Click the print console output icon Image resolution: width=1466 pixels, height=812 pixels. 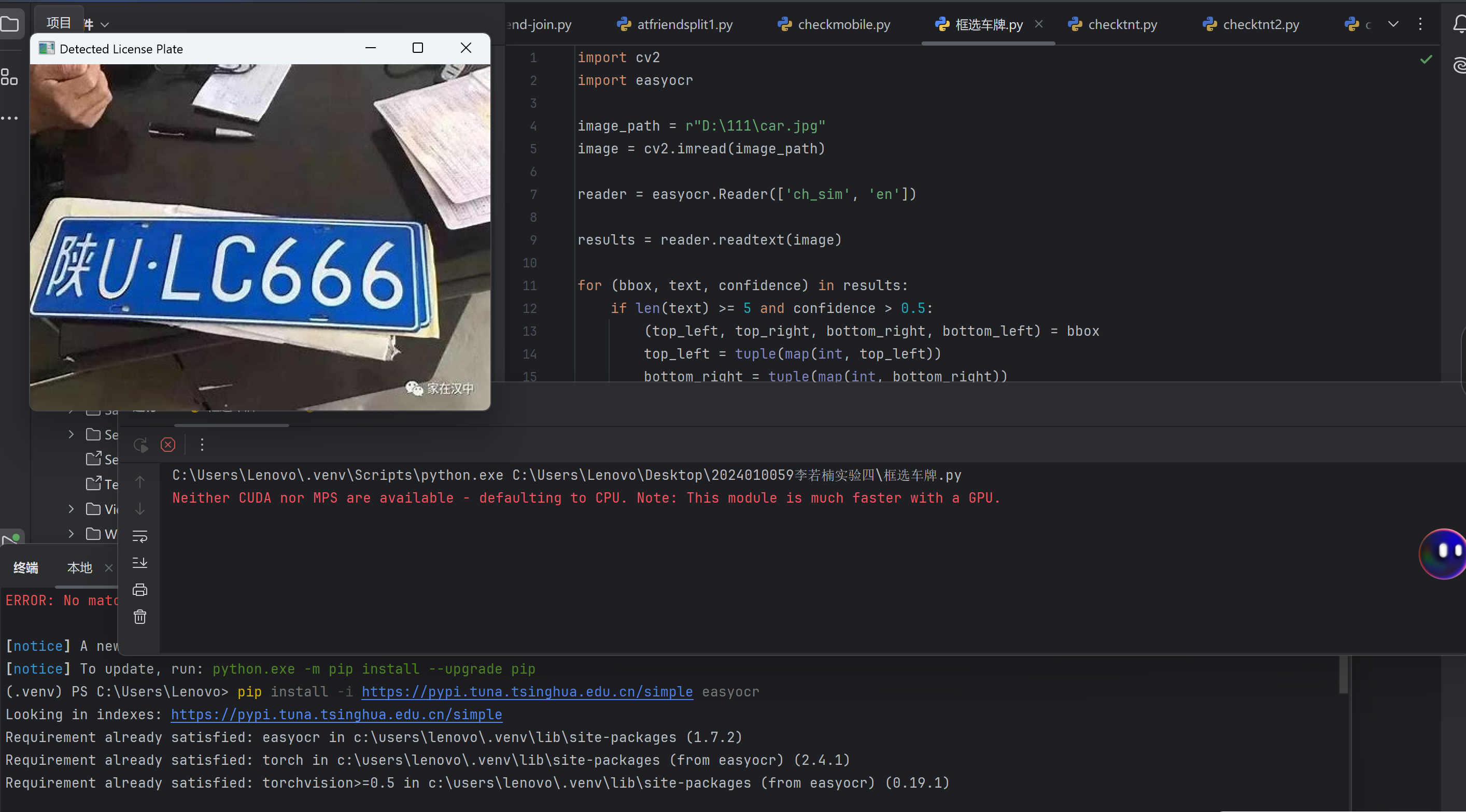[140, 590]
